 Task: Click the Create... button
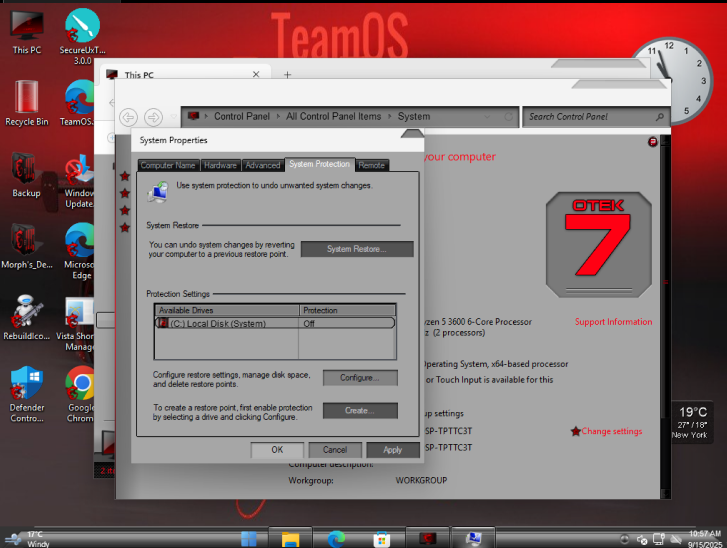tap(360, 411)
